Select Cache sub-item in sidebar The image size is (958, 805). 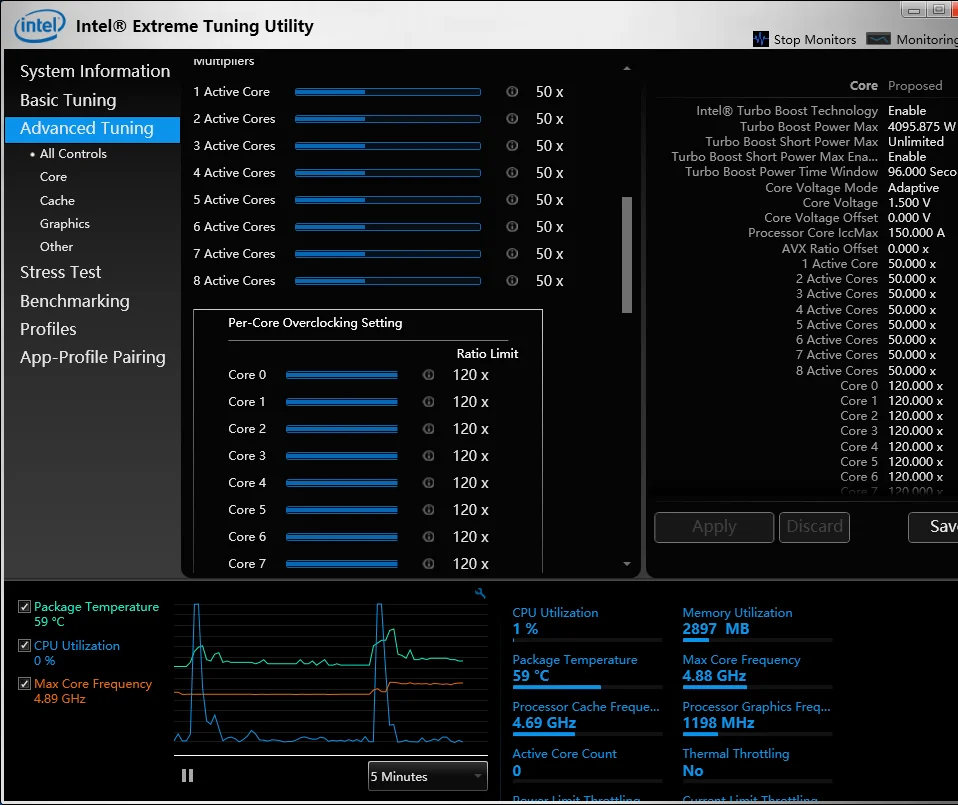(x=57, y=200)
